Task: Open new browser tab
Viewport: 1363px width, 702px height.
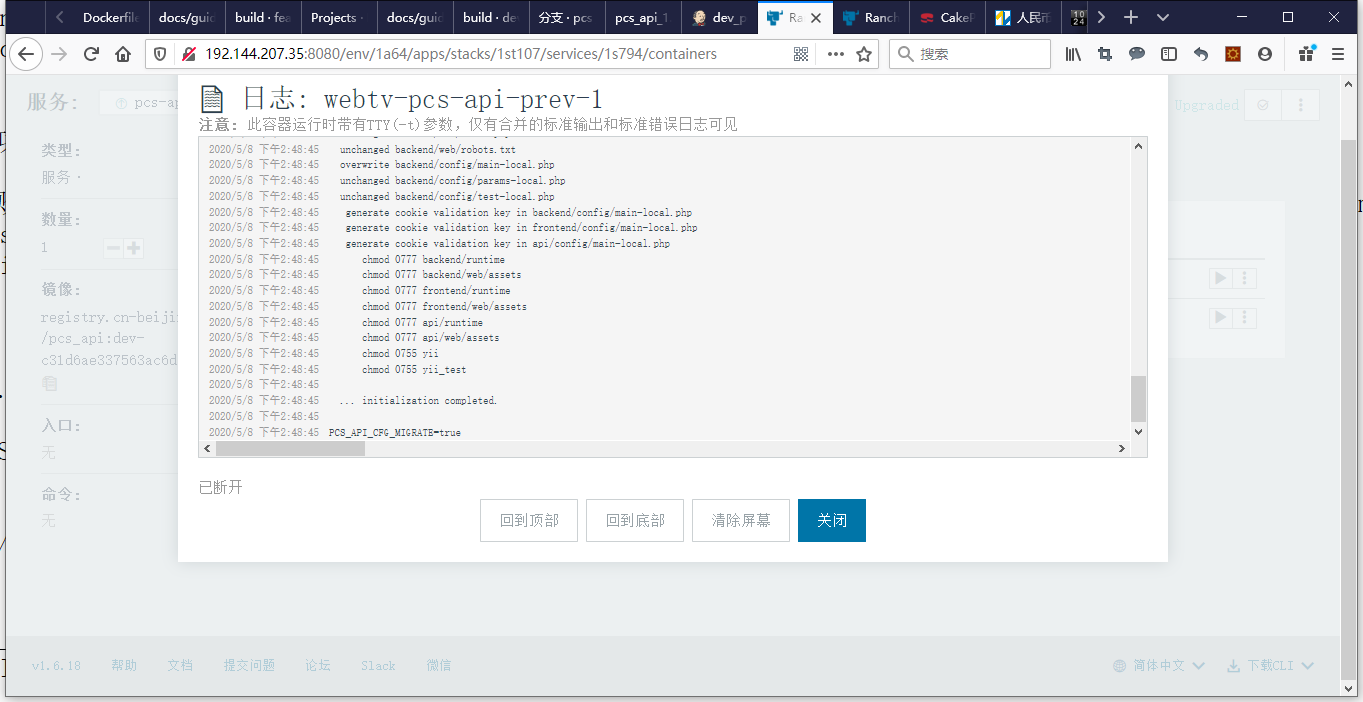Action: pyautogui.click(x=1131, y=17)
